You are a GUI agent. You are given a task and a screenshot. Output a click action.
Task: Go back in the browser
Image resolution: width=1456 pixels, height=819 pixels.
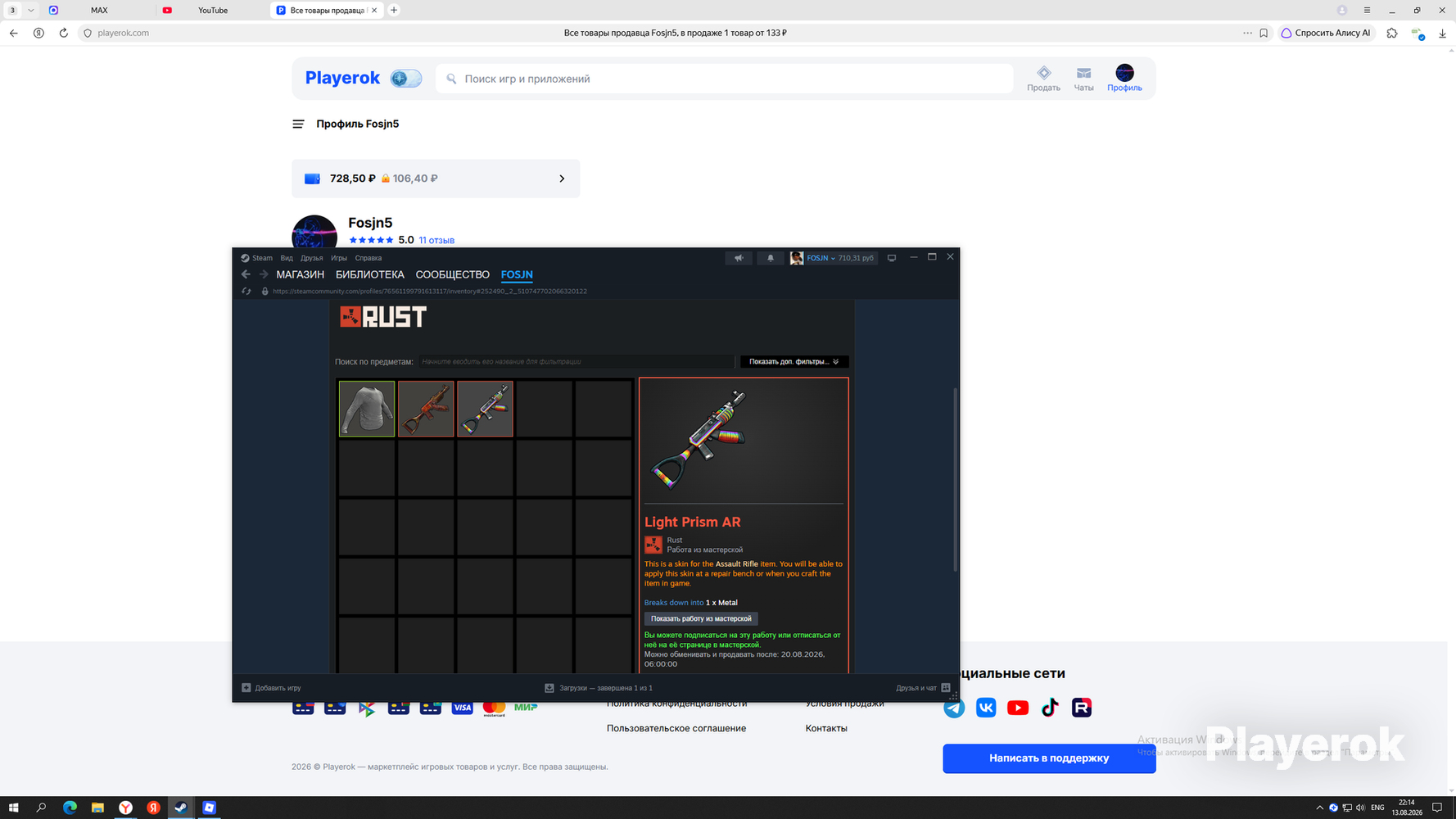14,33
